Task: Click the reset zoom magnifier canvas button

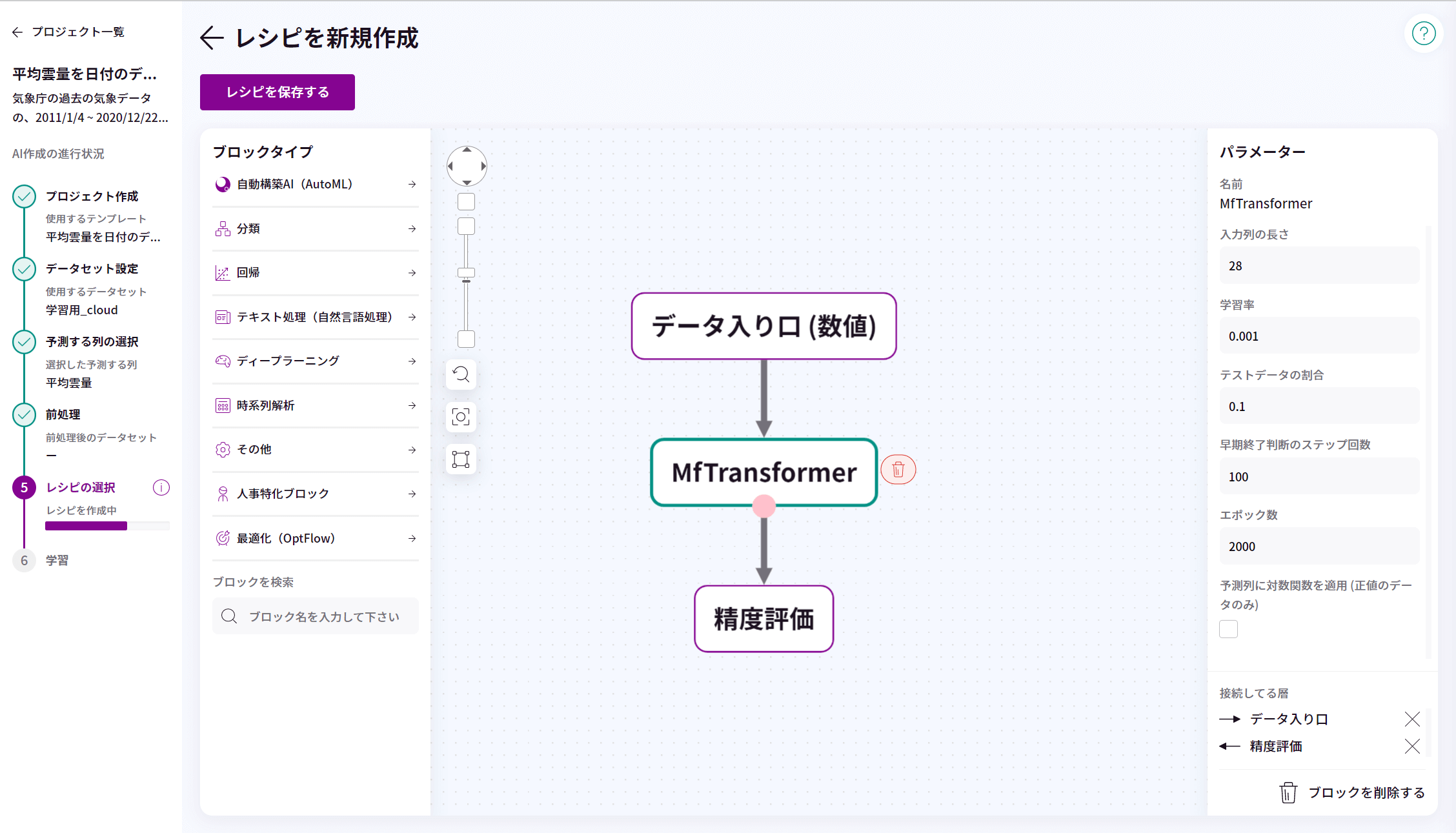Action: pos(461,375)
